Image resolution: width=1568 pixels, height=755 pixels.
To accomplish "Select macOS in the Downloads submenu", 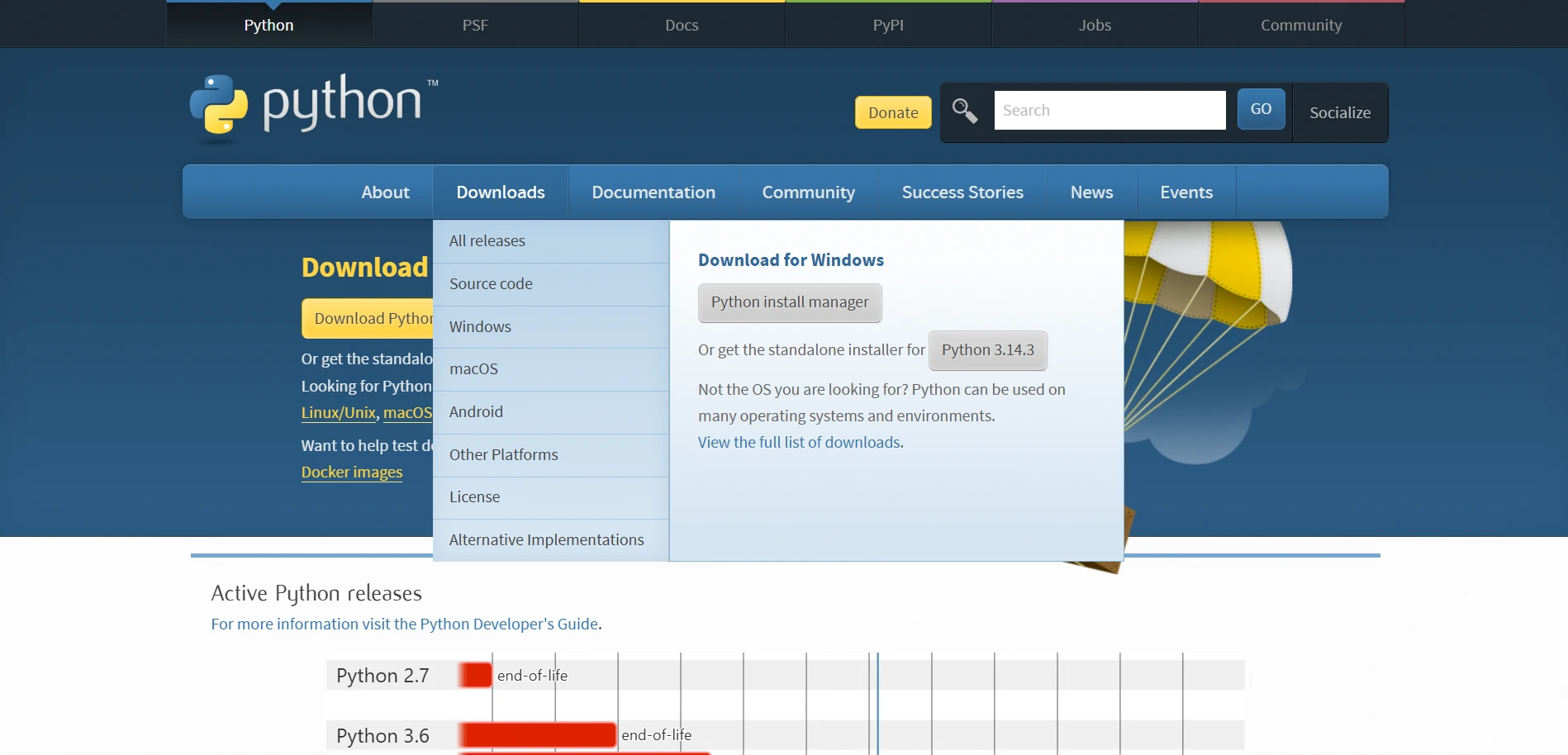I will (473, 369).
